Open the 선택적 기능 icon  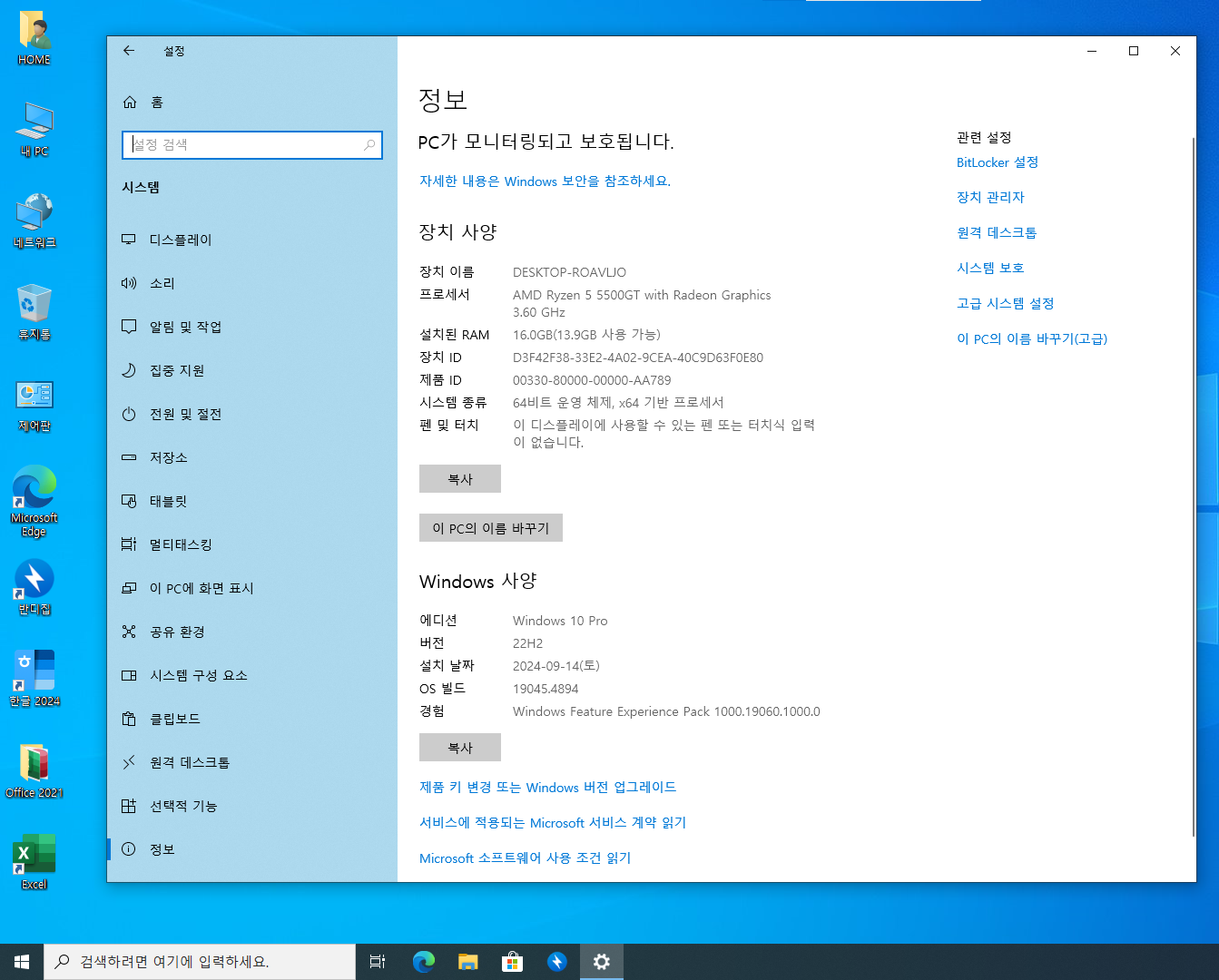[x=129, y=806]
